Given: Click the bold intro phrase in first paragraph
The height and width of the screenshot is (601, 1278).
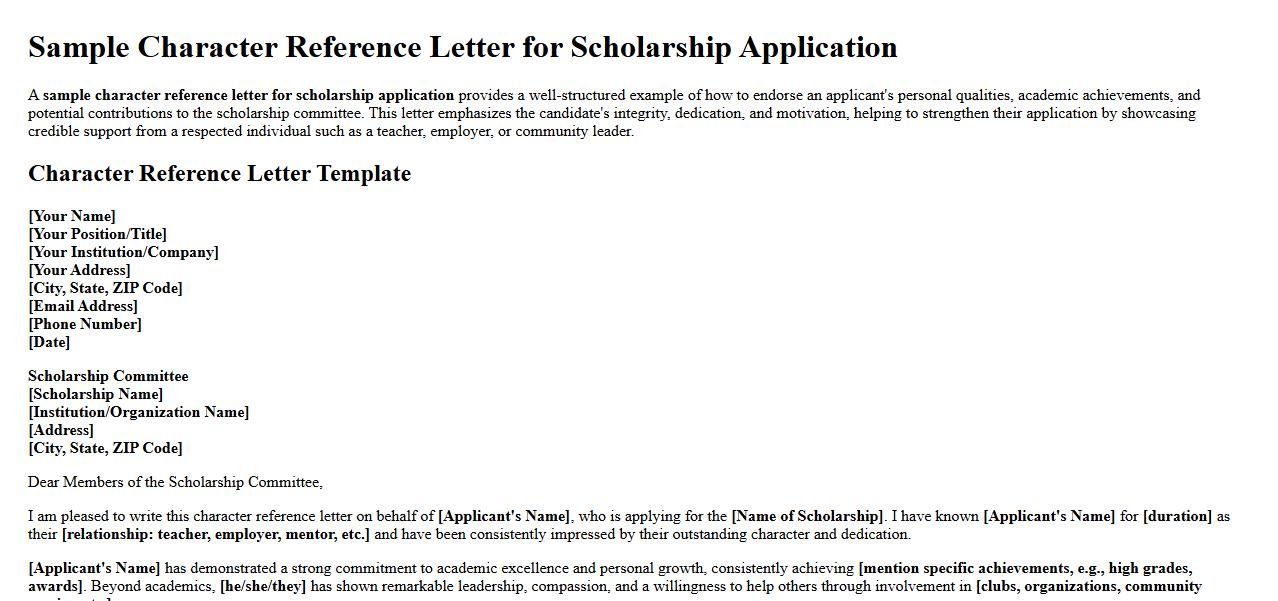Looking at the screenshot, I should click(248, 95).
